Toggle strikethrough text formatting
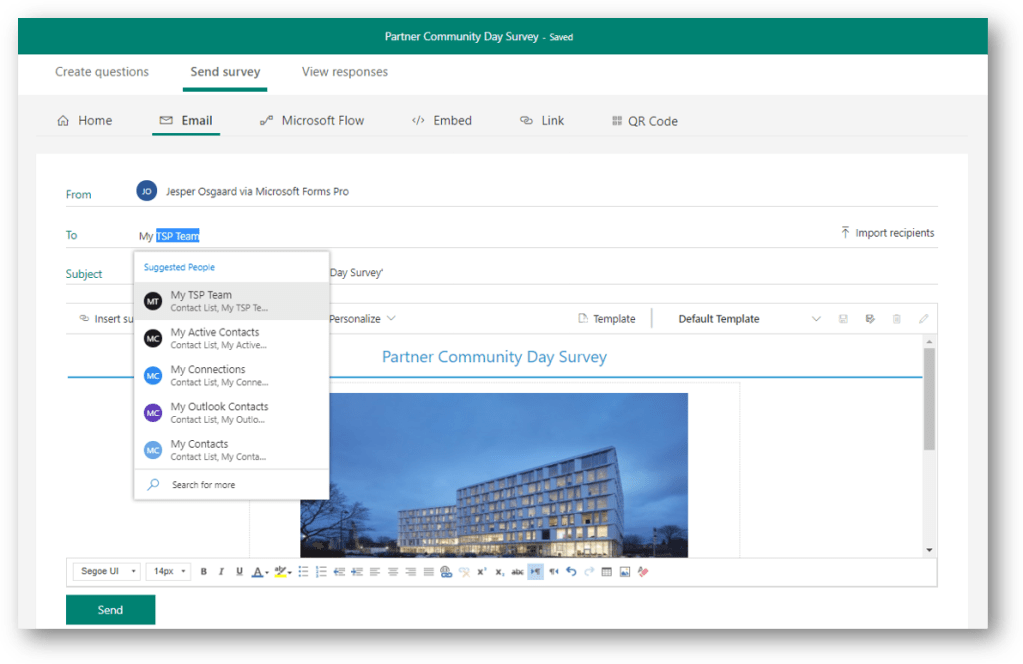 coord(517,572)
